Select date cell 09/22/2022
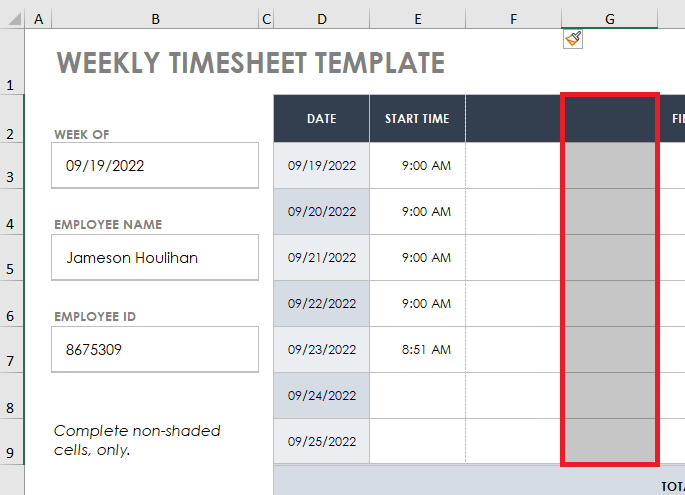 [322, 304]
